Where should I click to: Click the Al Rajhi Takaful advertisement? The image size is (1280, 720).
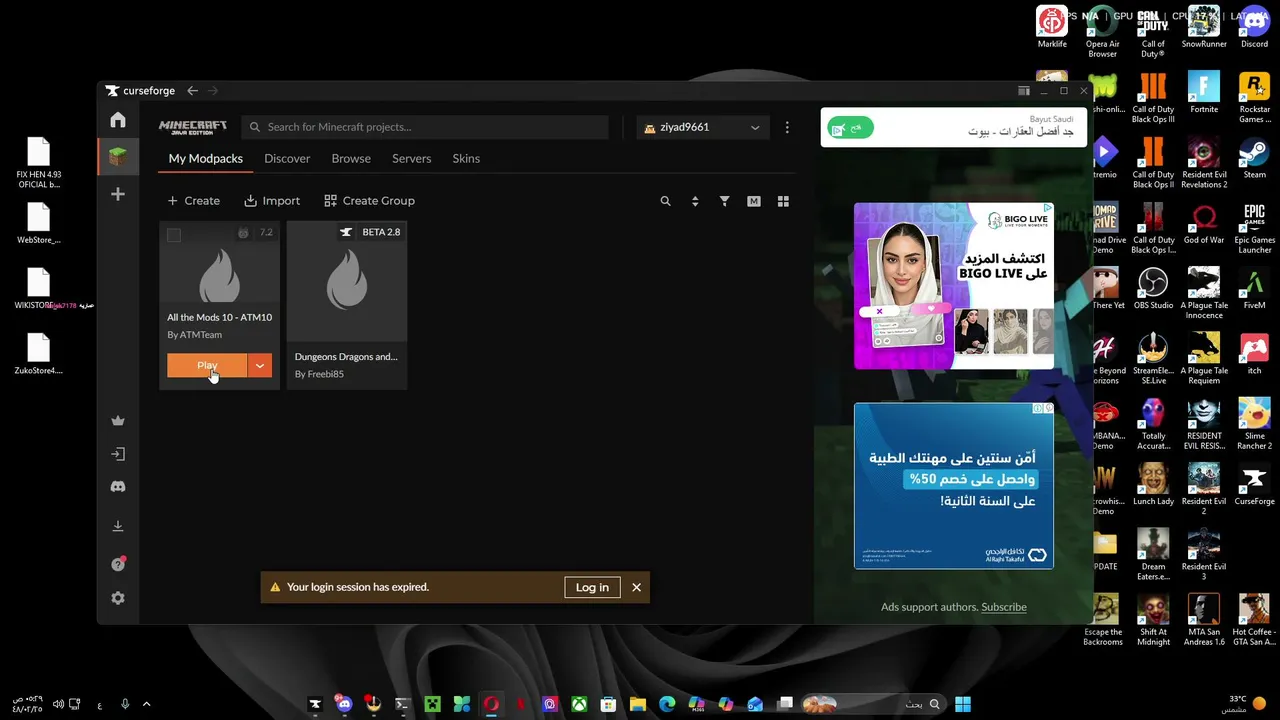coord(954,486)
